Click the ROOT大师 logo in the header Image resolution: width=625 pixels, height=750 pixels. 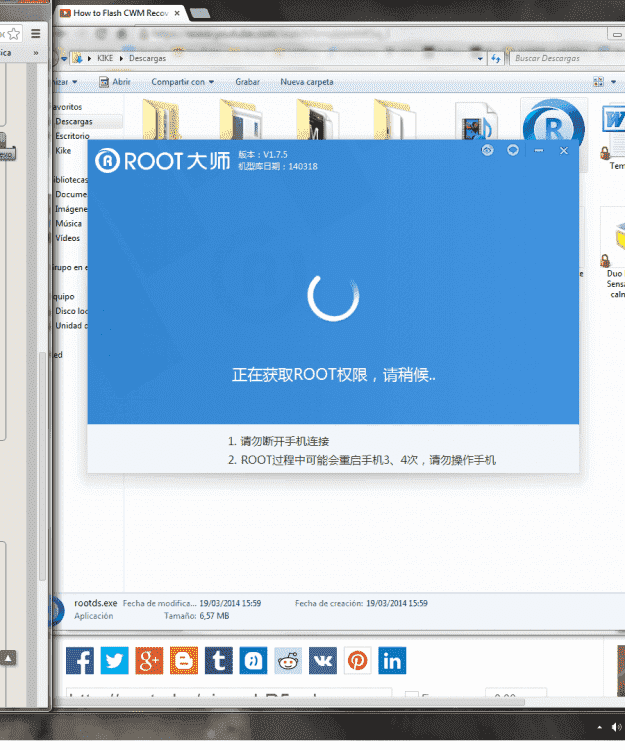[162, 161]
